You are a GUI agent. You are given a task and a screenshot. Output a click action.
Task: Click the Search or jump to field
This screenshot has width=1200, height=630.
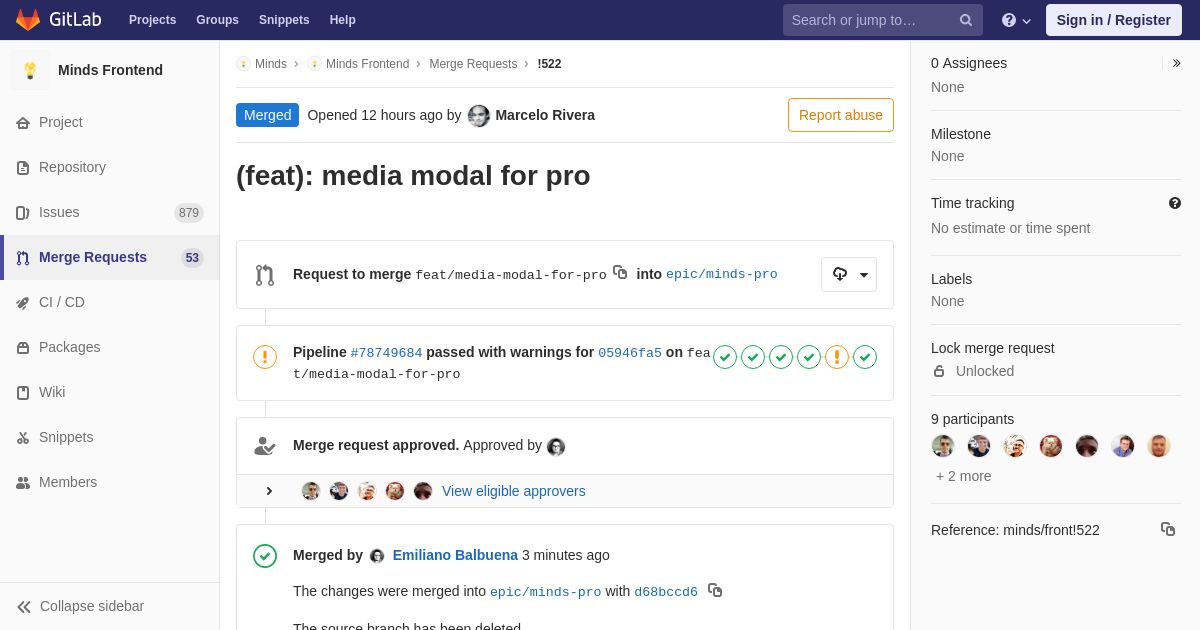click(x=870, y=20)
